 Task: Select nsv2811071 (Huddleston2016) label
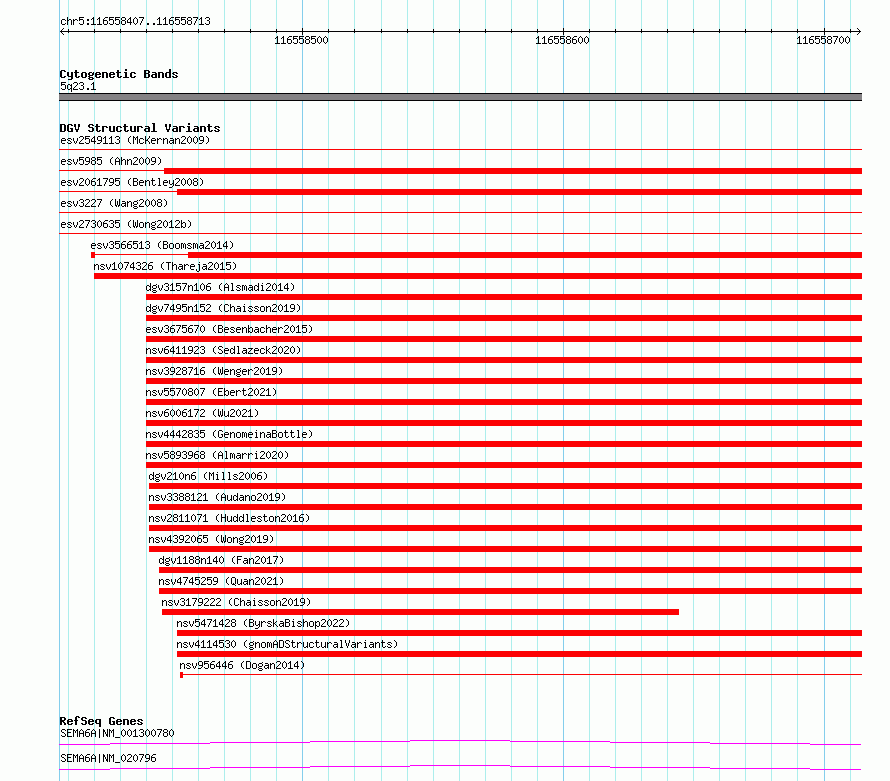229,518
